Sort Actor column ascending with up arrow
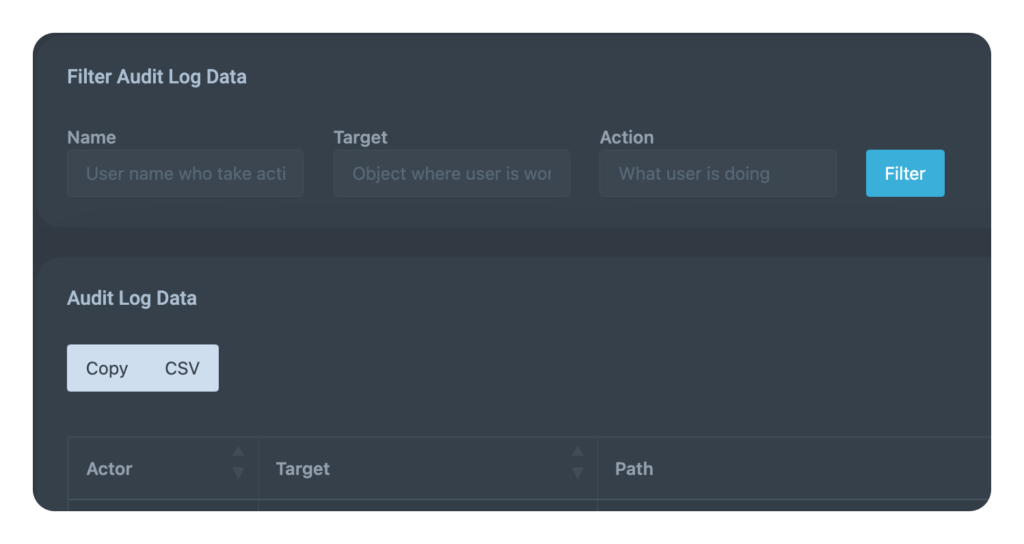 pos(238,452)
